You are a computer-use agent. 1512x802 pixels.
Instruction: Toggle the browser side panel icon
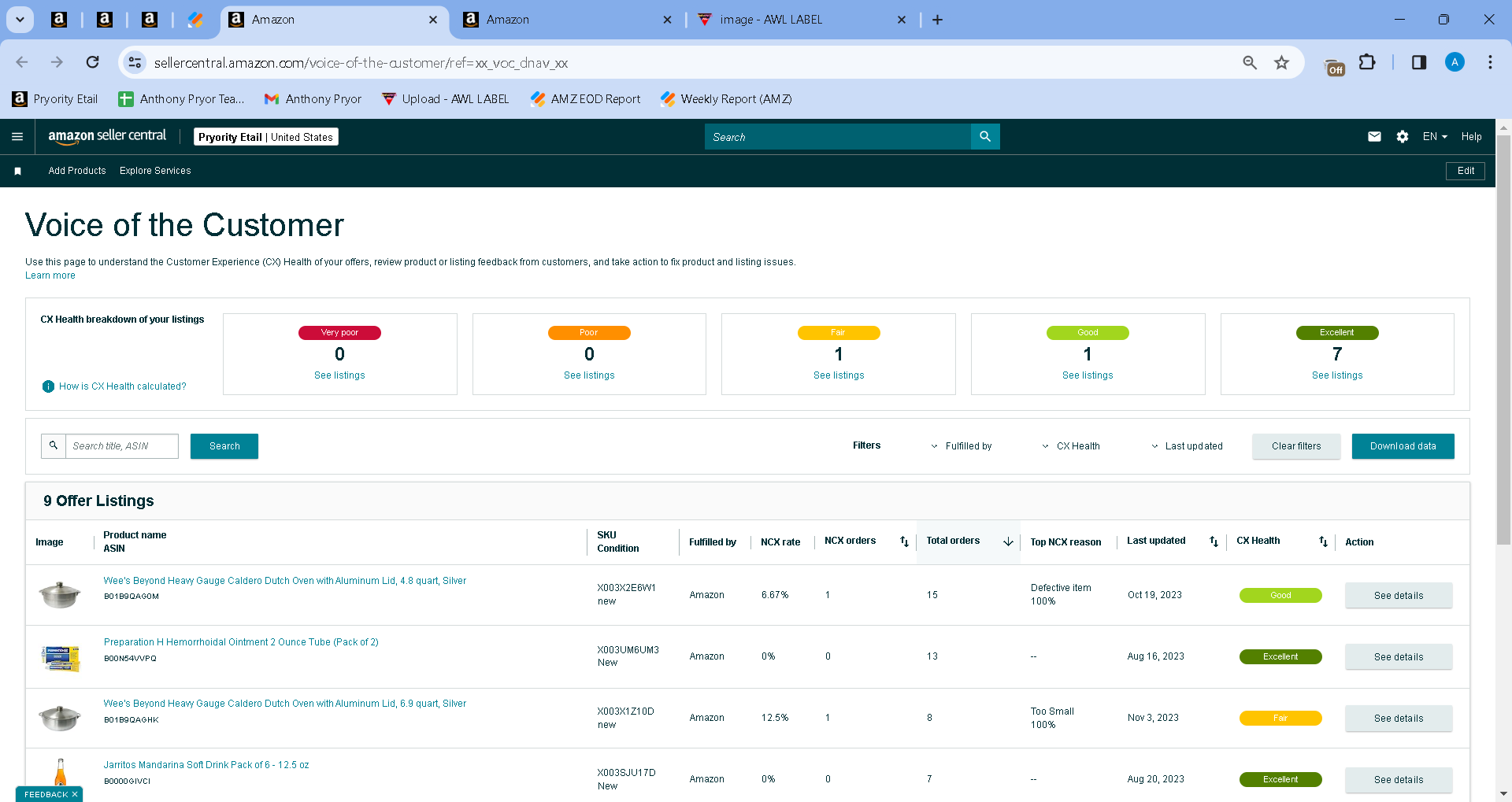(1419, 62)
